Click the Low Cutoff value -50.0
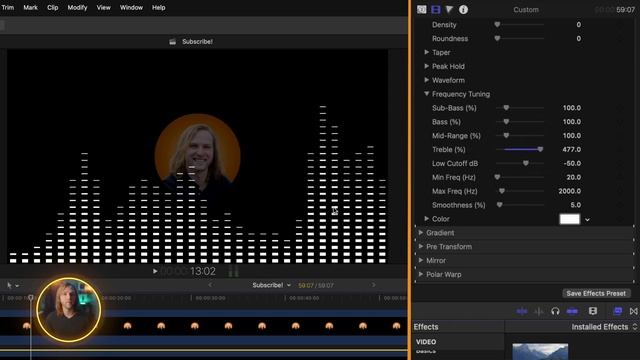This screenshot has width=640, height=360. pos(572,163)
